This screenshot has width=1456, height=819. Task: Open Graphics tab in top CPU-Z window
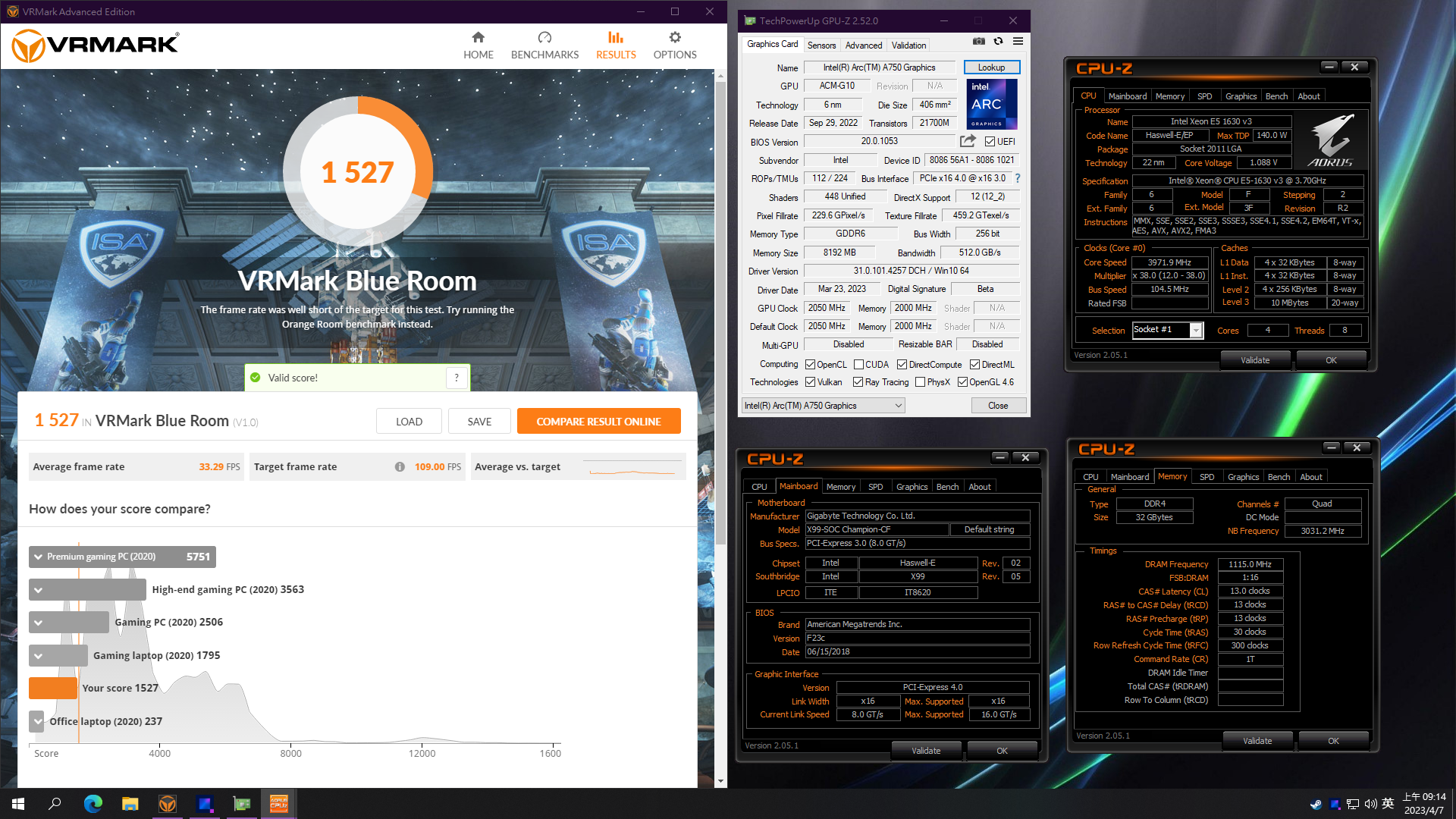1241,96
